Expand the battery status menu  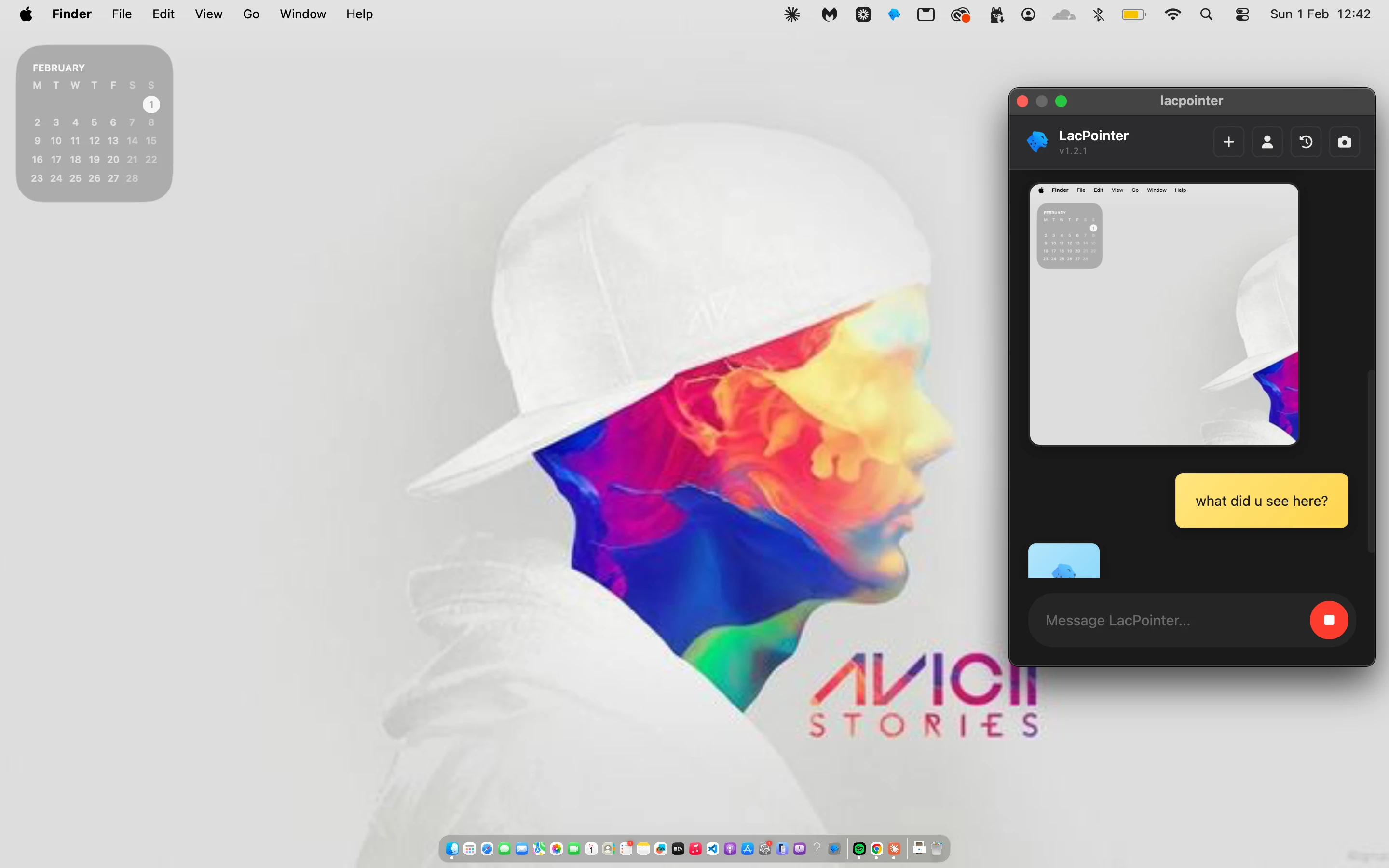[1133, 14]
